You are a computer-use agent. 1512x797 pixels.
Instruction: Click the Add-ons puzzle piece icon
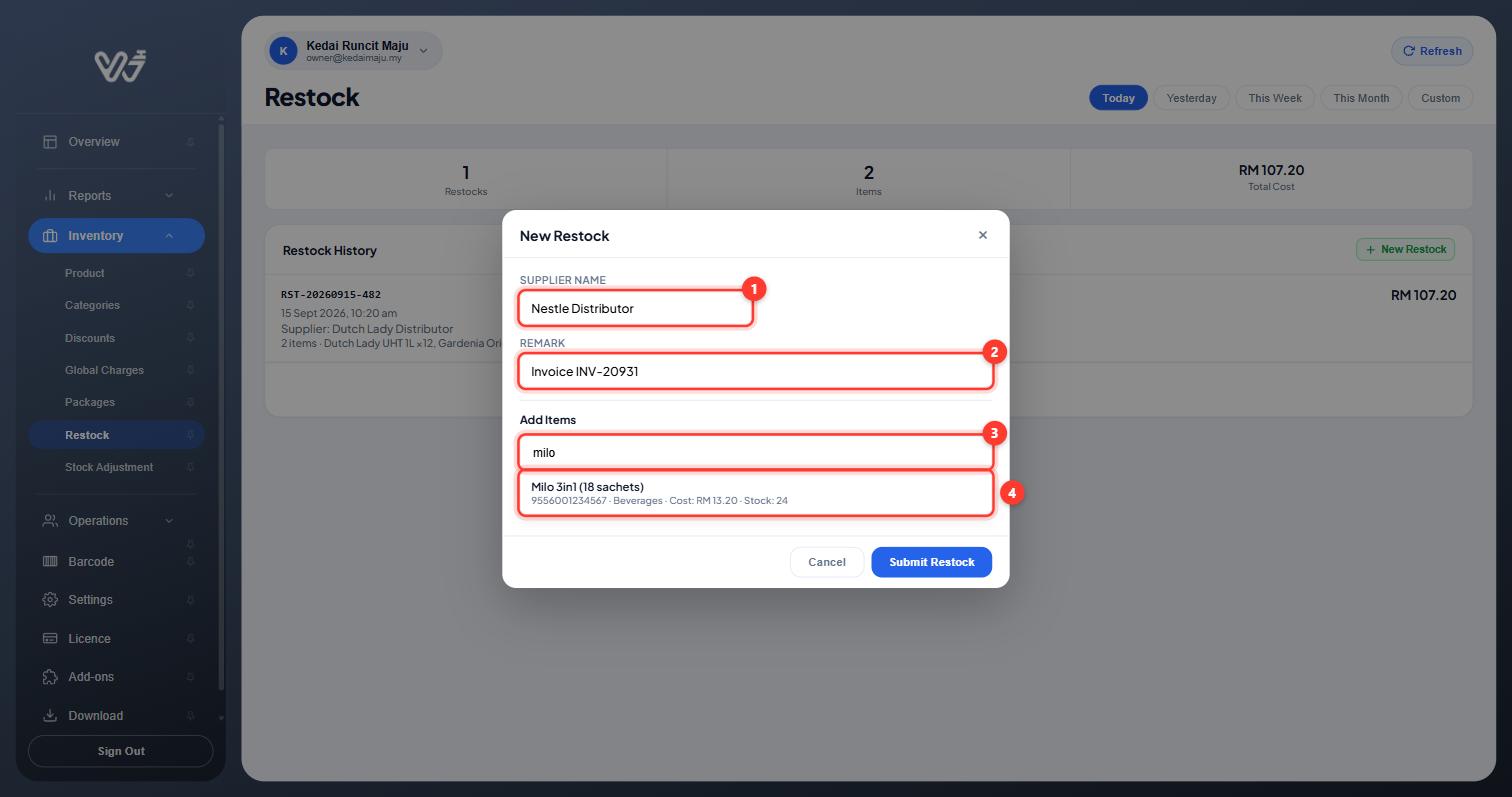50,677
